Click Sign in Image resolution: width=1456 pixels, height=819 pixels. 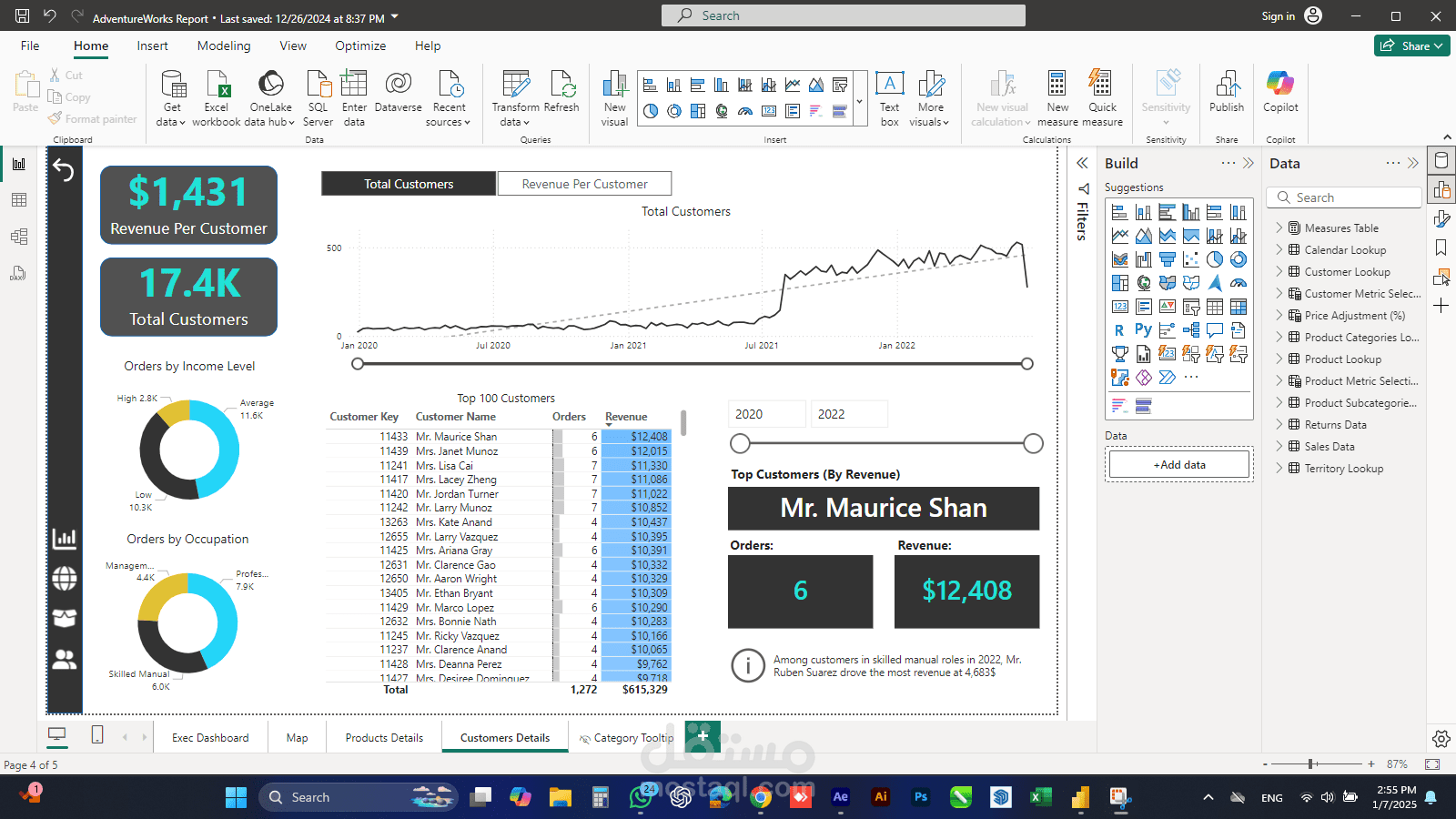coord(1278,15)
